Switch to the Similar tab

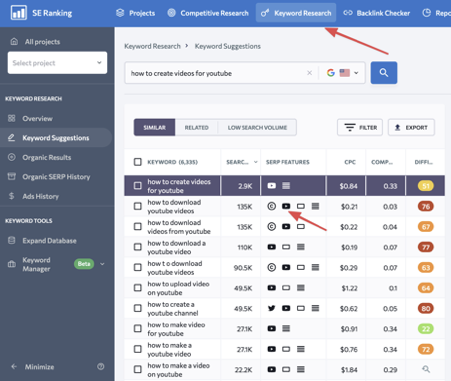point(154,127)
